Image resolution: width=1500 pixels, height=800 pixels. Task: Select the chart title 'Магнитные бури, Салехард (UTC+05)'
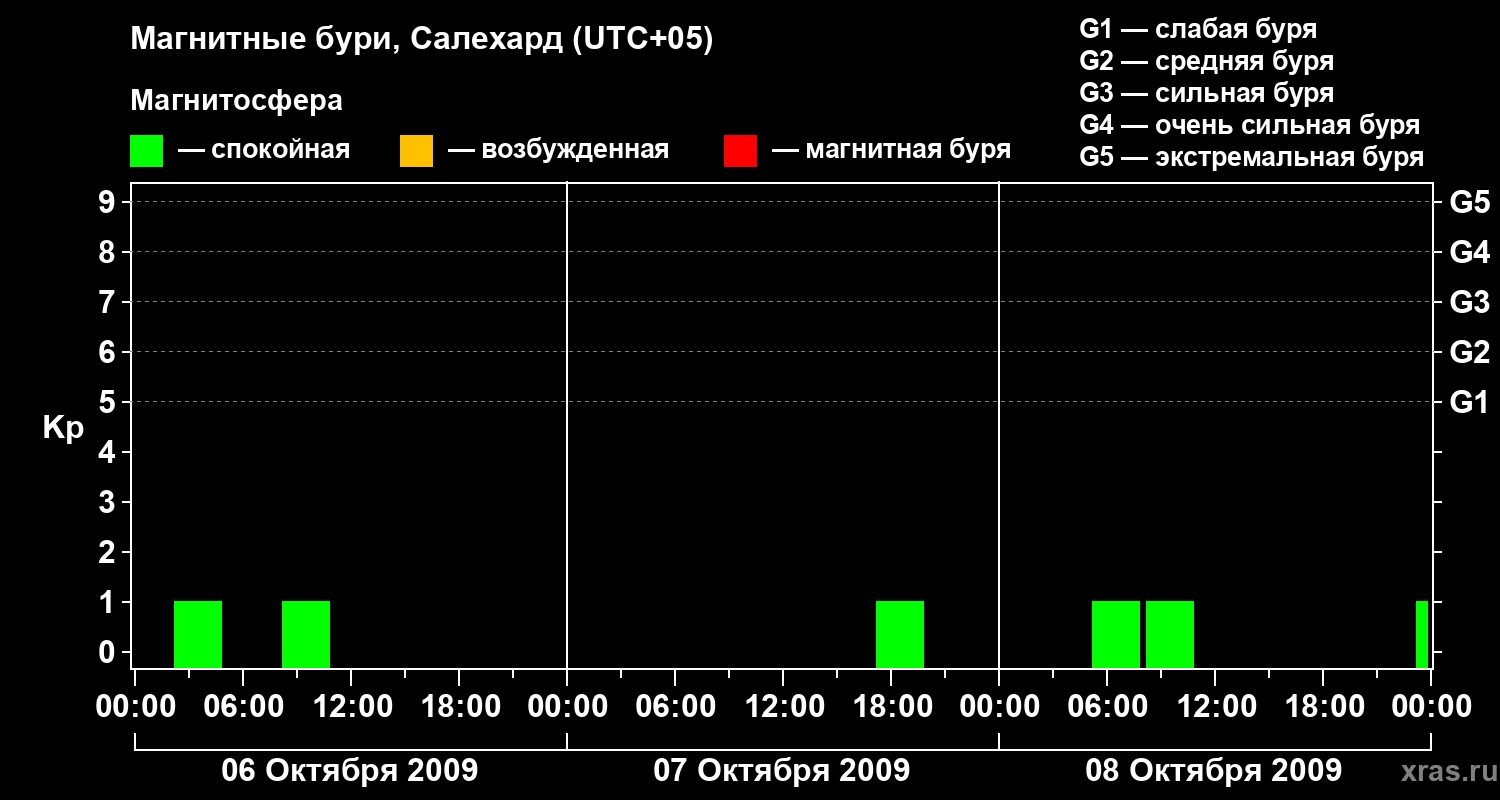pos(422,39)
